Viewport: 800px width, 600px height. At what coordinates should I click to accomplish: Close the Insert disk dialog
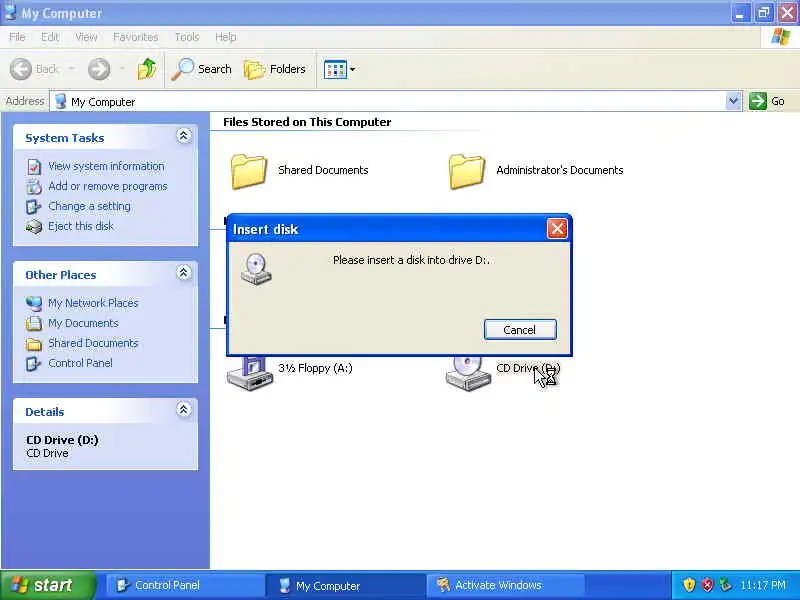(557, 229)
